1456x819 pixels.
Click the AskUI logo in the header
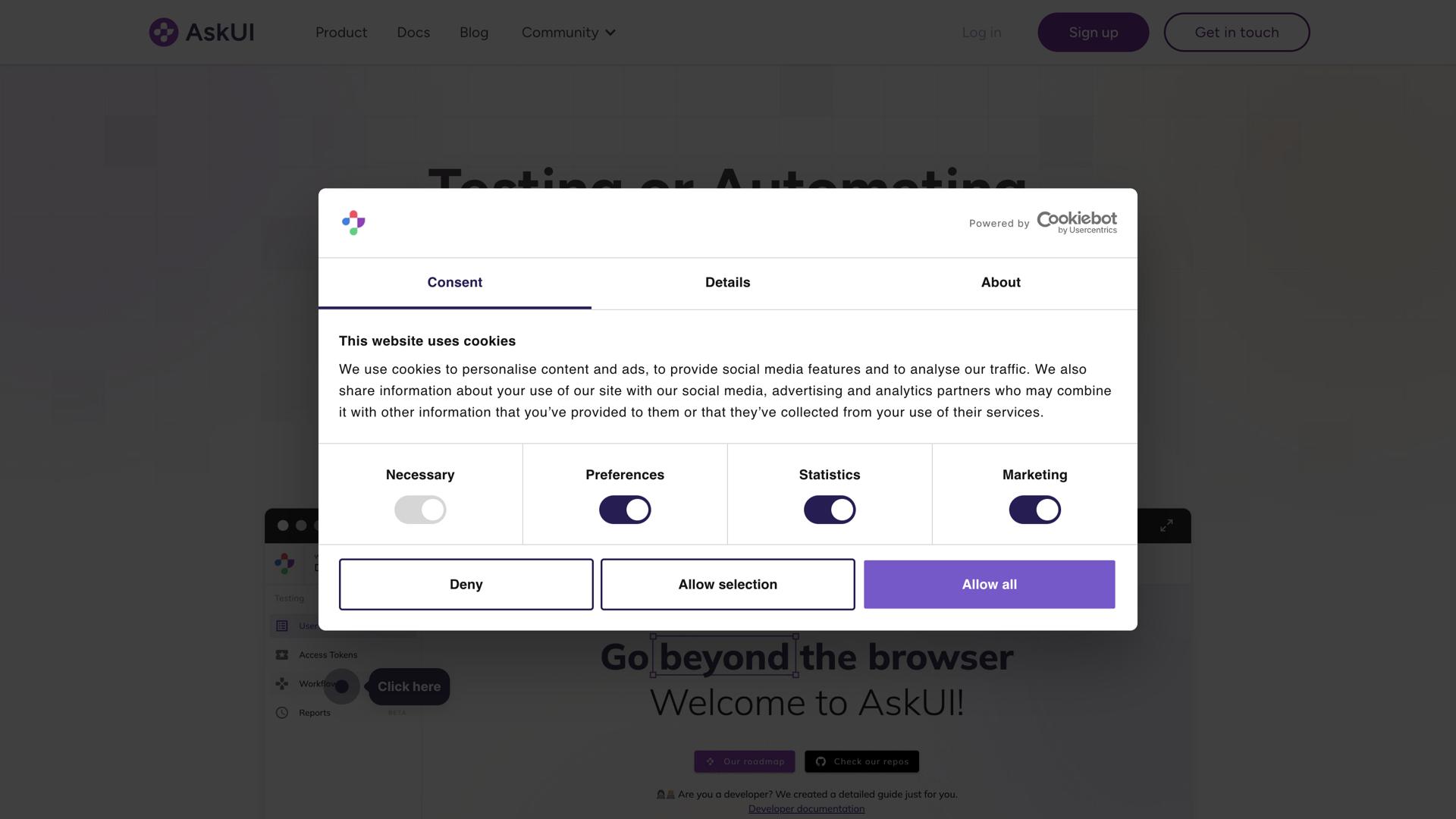point(202,33)
